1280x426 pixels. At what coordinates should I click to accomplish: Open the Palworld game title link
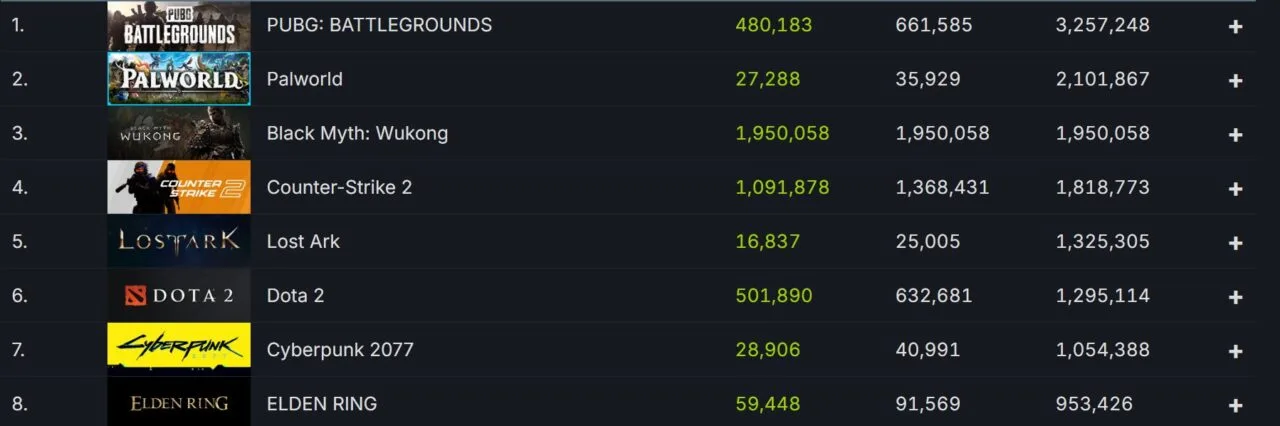304,79
